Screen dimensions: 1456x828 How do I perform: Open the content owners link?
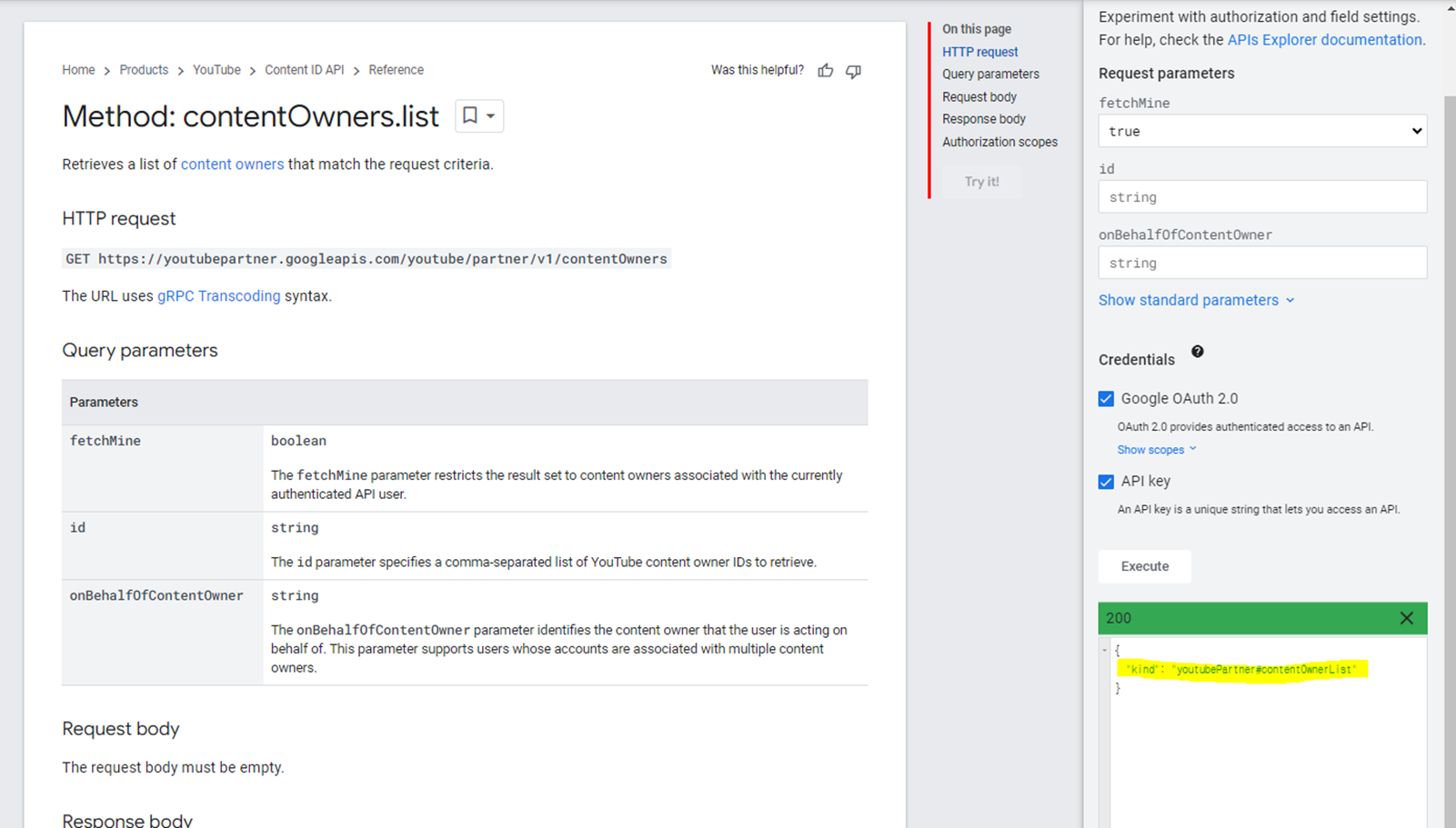[x=232, y=165]
